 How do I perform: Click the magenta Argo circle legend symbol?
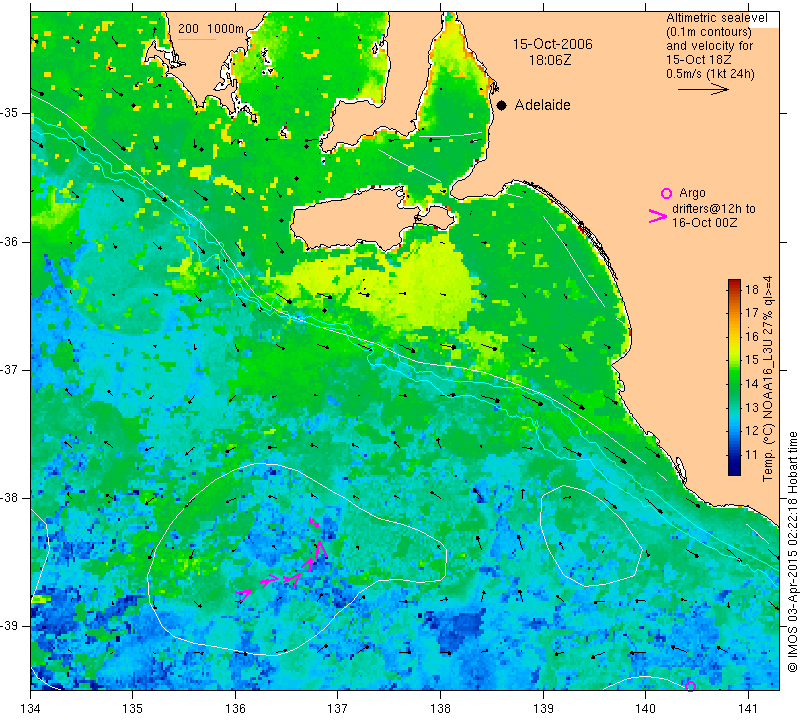[x=666, y=193]
